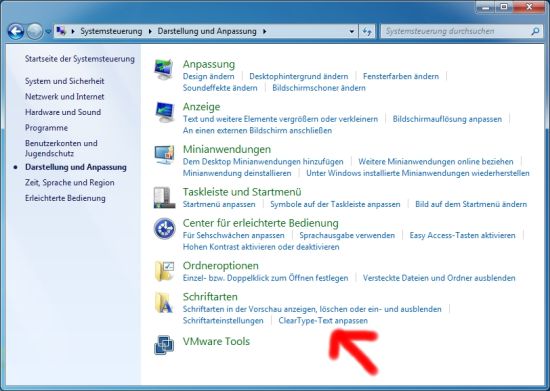
Task: Click the Back navigation arrow
Action: tap(16, 32)
